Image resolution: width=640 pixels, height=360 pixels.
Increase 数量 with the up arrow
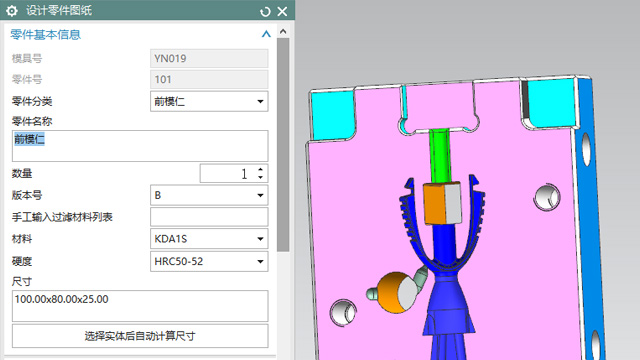point(260,169)
